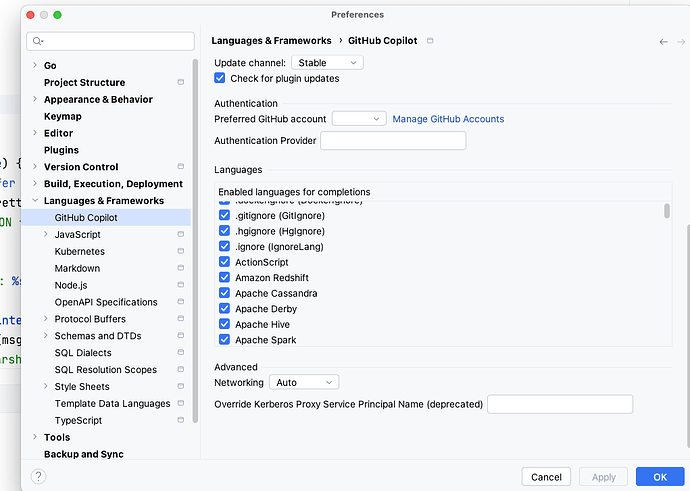Click the settings tree scrollbar
Viewport: 690px width, 491px height.
coord(195,241)
